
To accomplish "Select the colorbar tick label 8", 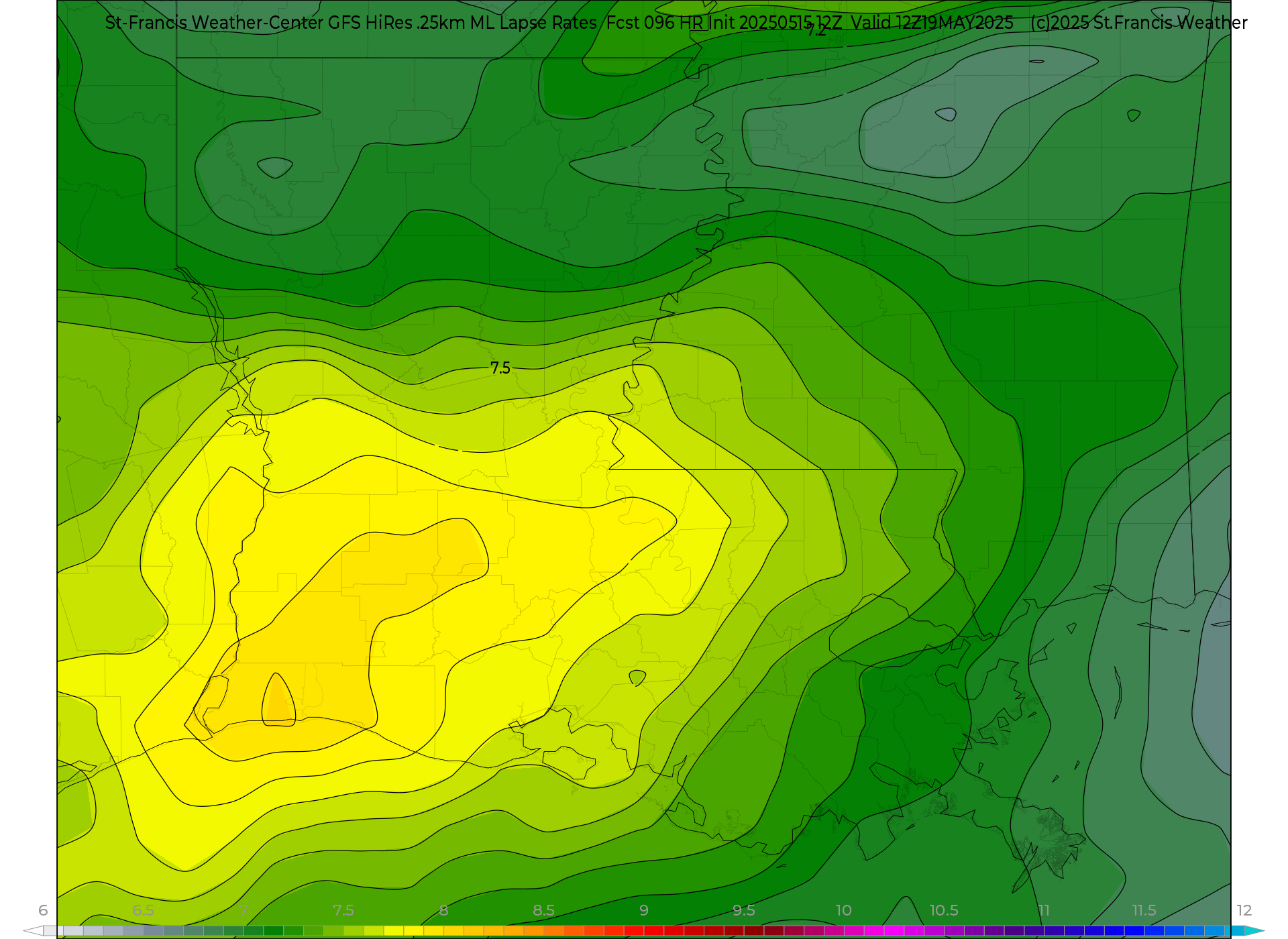I will (x=443, y=910).
